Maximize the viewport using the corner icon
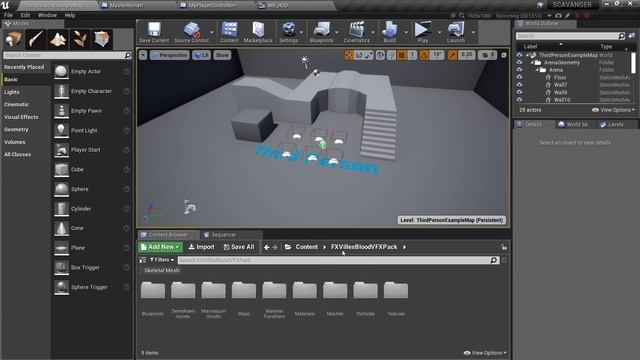 504,55
